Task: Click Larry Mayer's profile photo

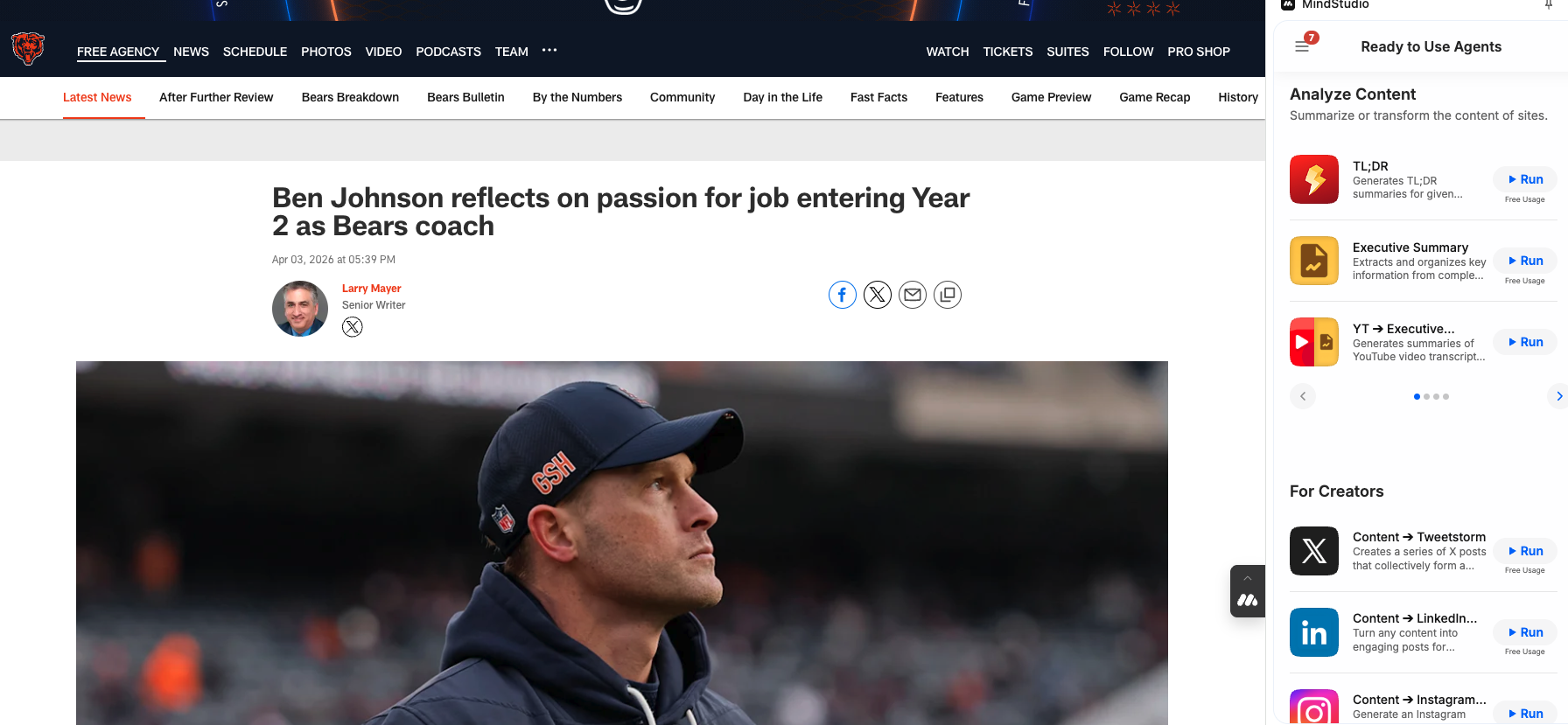Action: [x=300, y=309]
